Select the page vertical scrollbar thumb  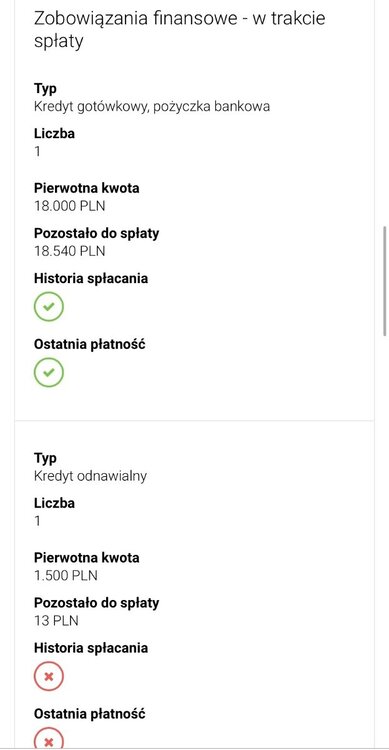[x=385, y=281]
